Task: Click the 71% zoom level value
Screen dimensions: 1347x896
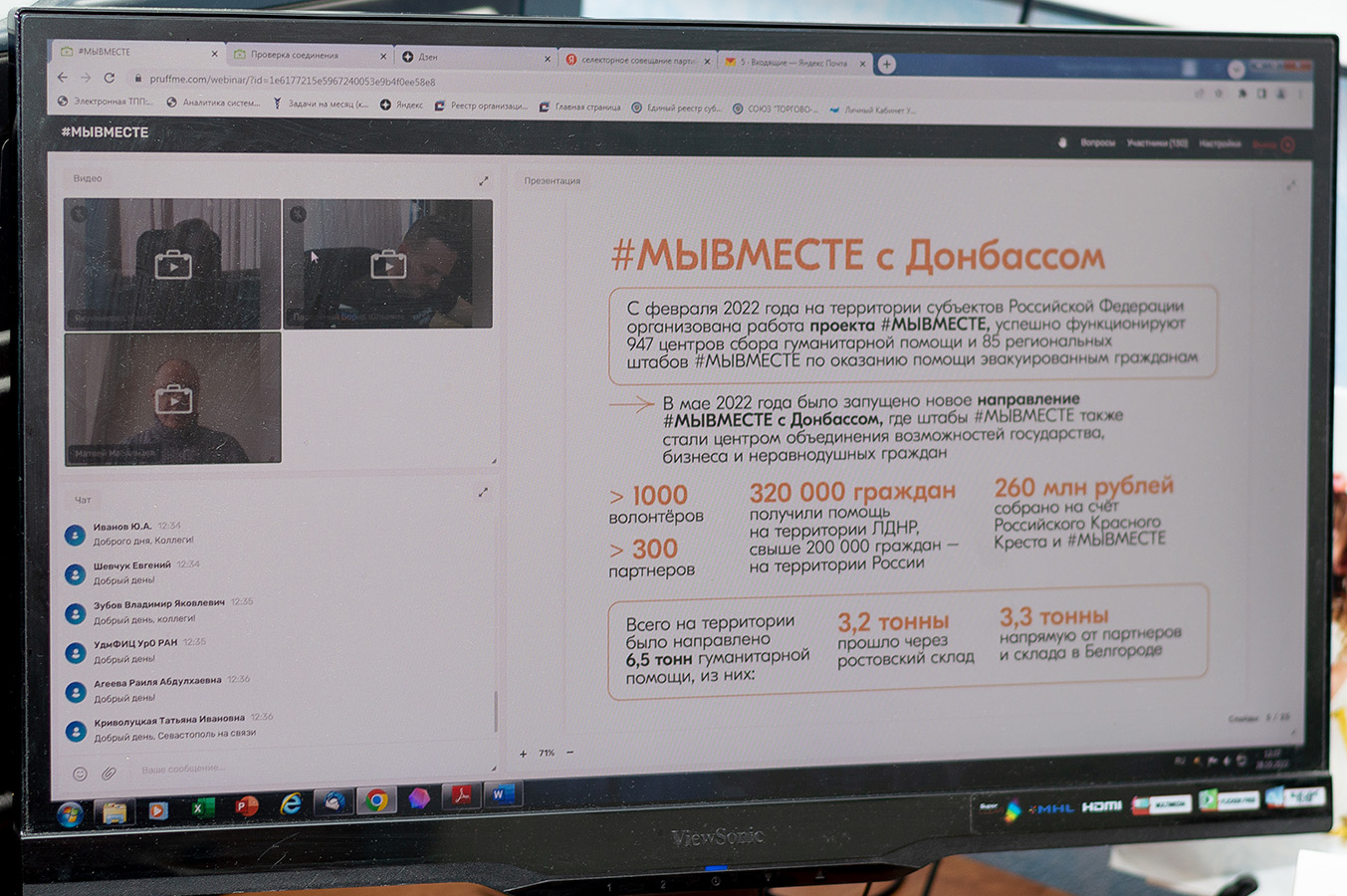Action: (x=547, y=754)
